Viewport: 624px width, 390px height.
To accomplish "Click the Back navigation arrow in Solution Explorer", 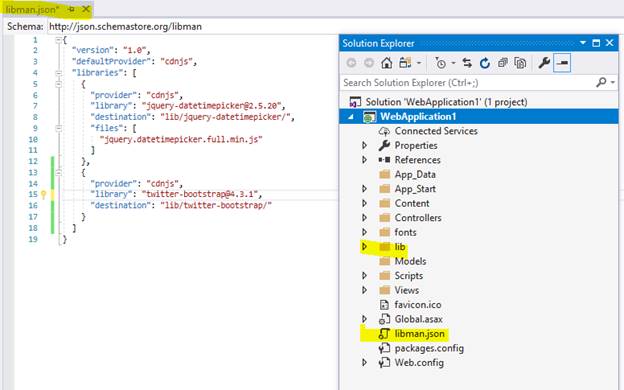I will [x=351, y=63].
